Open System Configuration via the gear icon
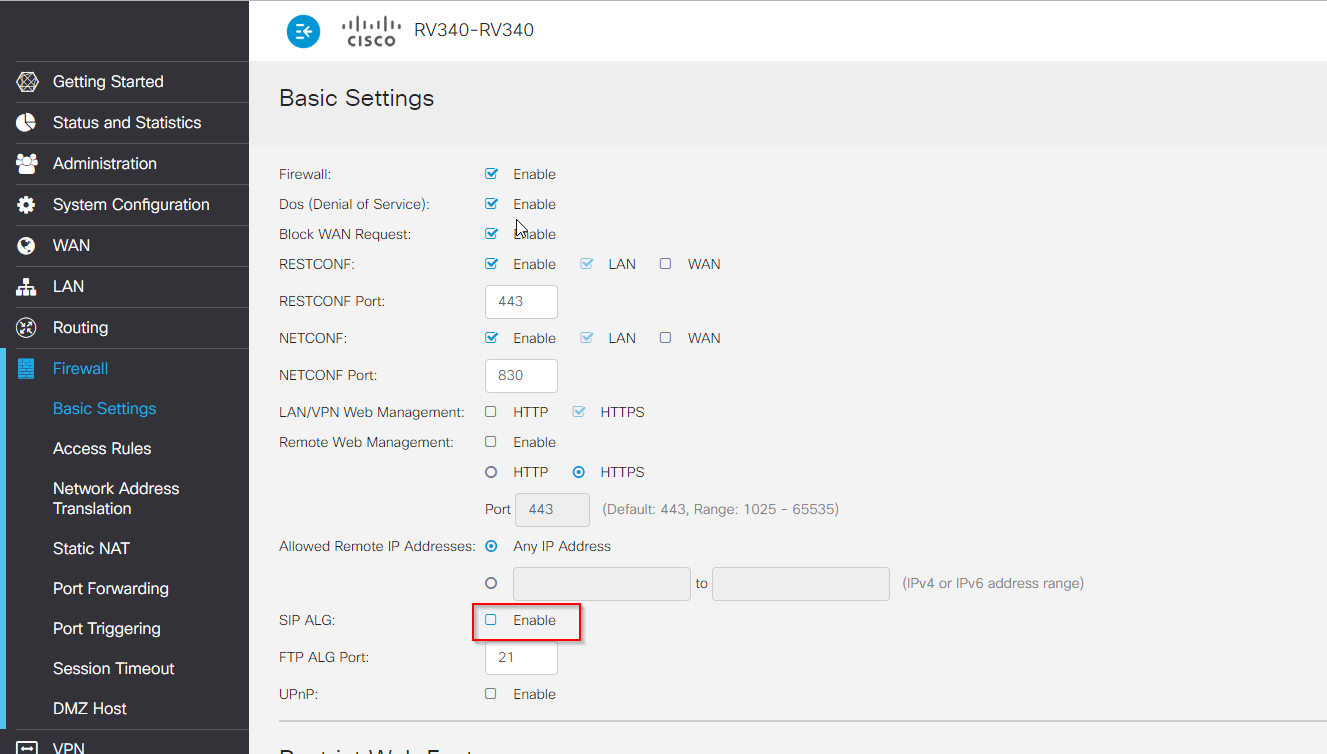 pos(27,204)
